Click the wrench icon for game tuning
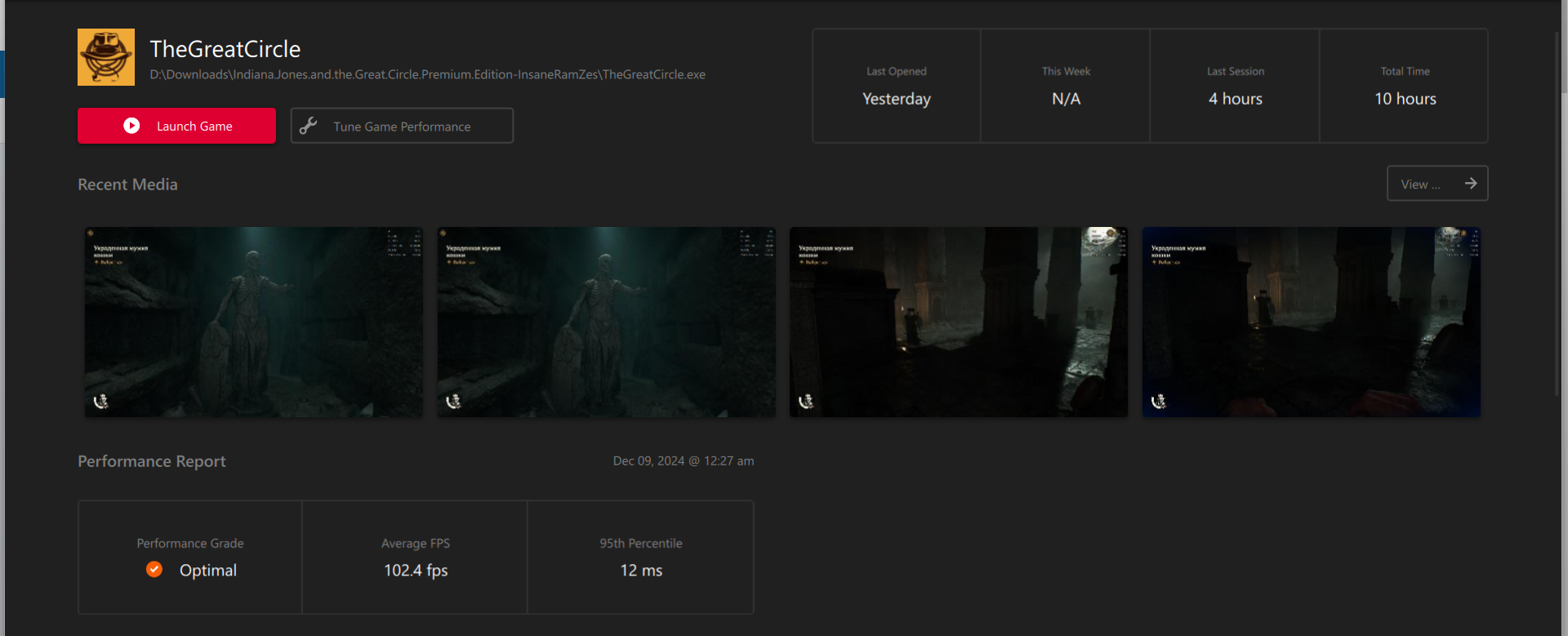The image size is (1568, 636). coord(308,126)
